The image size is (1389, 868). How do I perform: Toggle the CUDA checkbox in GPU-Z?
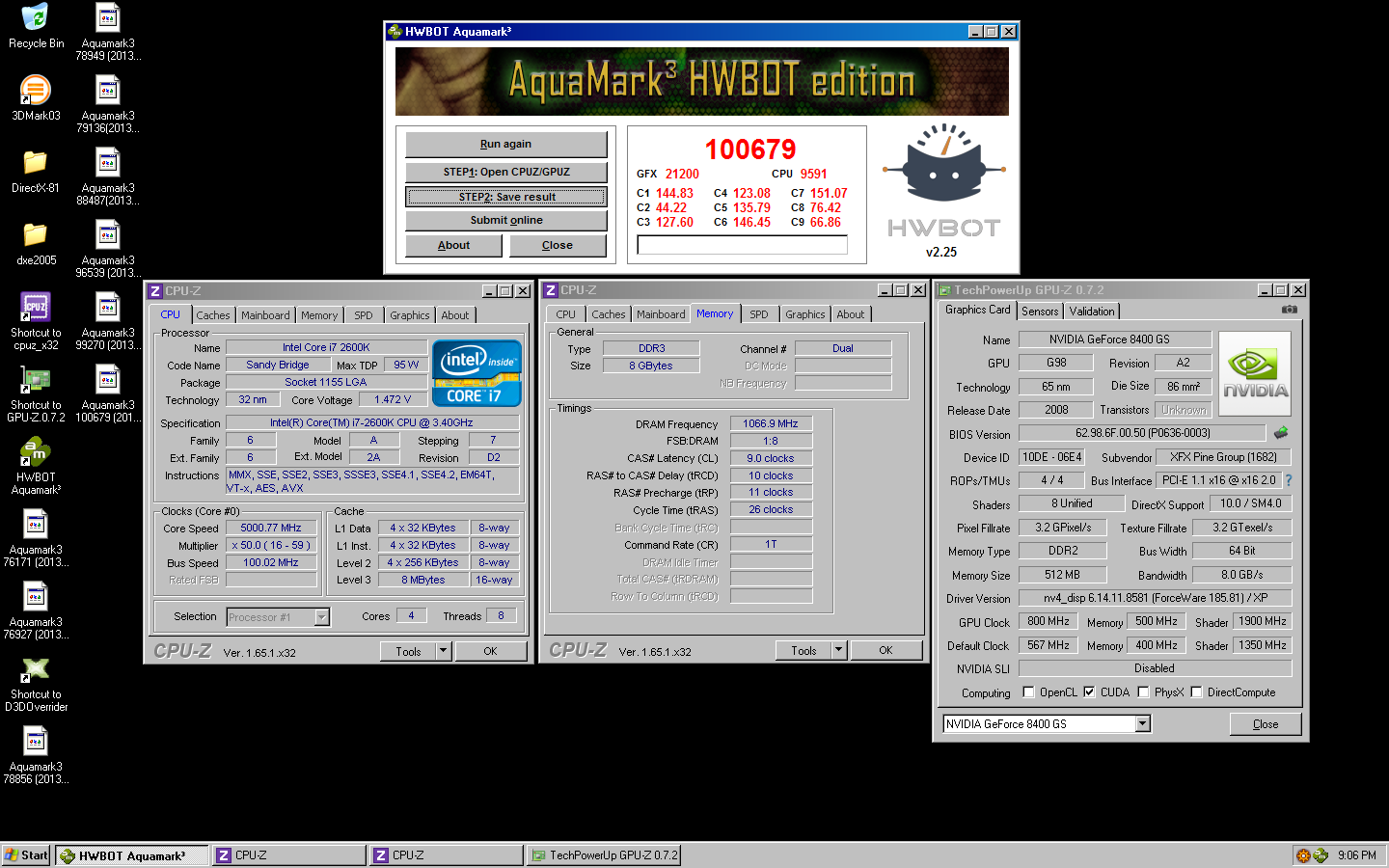pyautogui.click(x=1089, y=692)
